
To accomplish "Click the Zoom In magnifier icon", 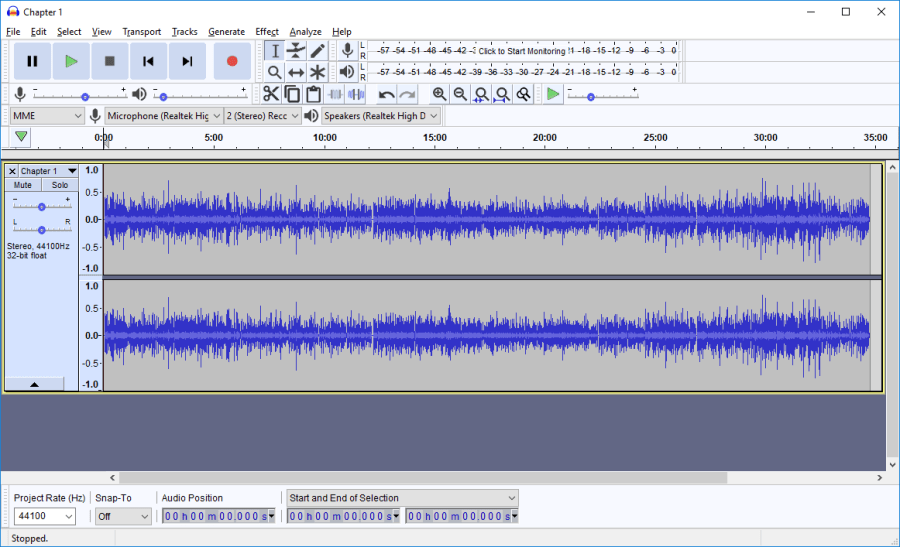I will click(439, 94).
